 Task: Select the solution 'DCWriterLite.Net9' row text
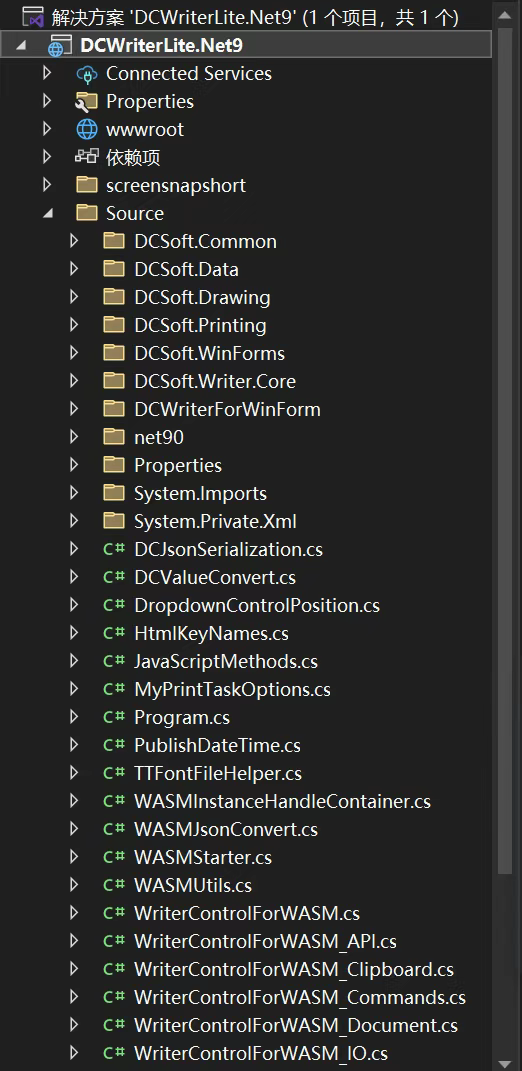coord(255,17)
